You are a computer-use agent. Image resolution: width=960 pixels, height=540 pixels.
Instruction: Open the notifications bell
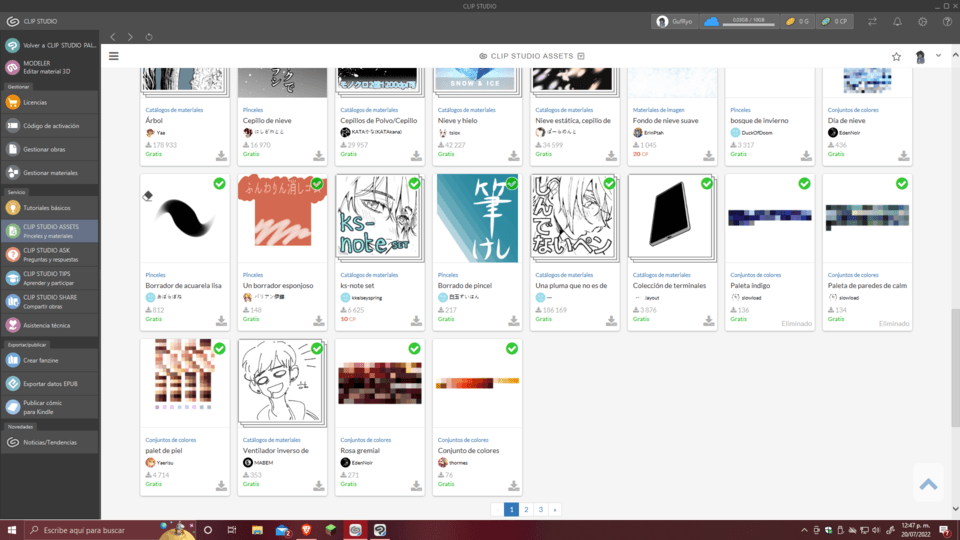897,21
